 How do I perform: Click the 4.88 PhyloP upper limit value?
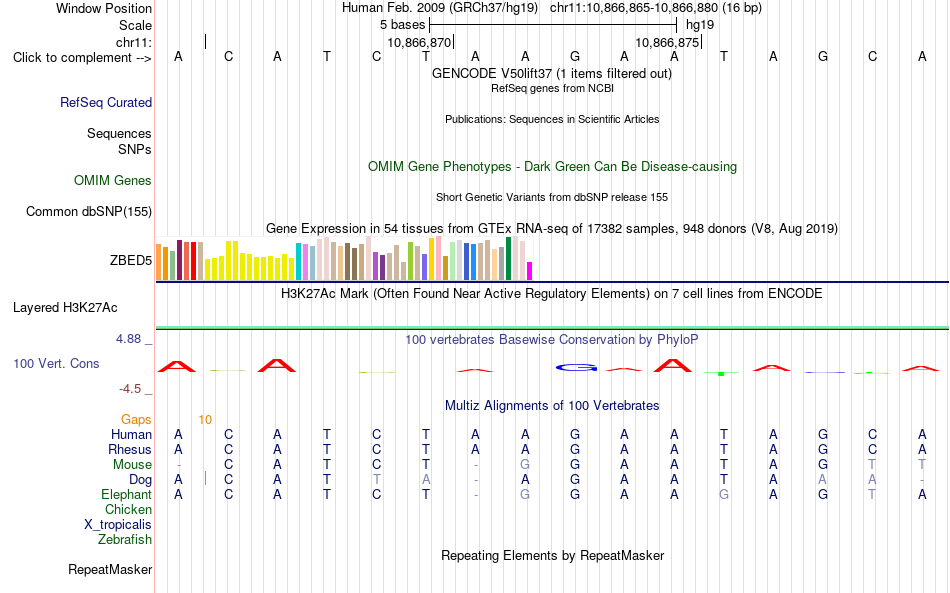click(129, 339)
